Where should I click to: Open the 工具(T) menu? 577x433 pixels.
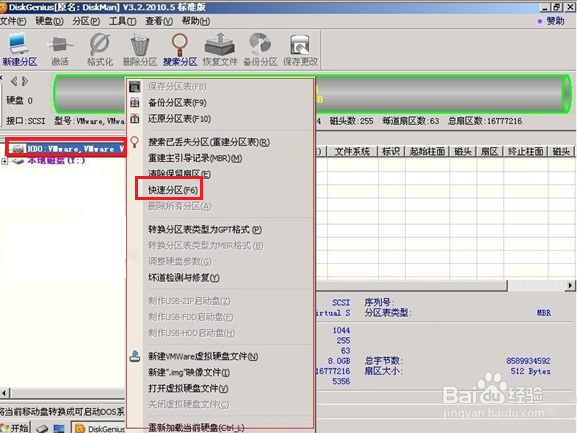(x=123, y=21)
